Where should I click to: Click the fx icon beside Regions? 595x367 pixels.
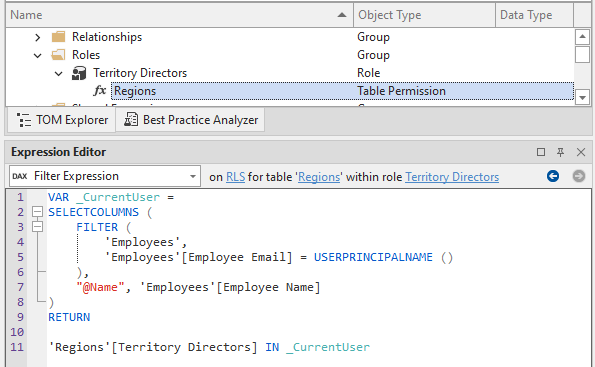(x=100, y=91)
